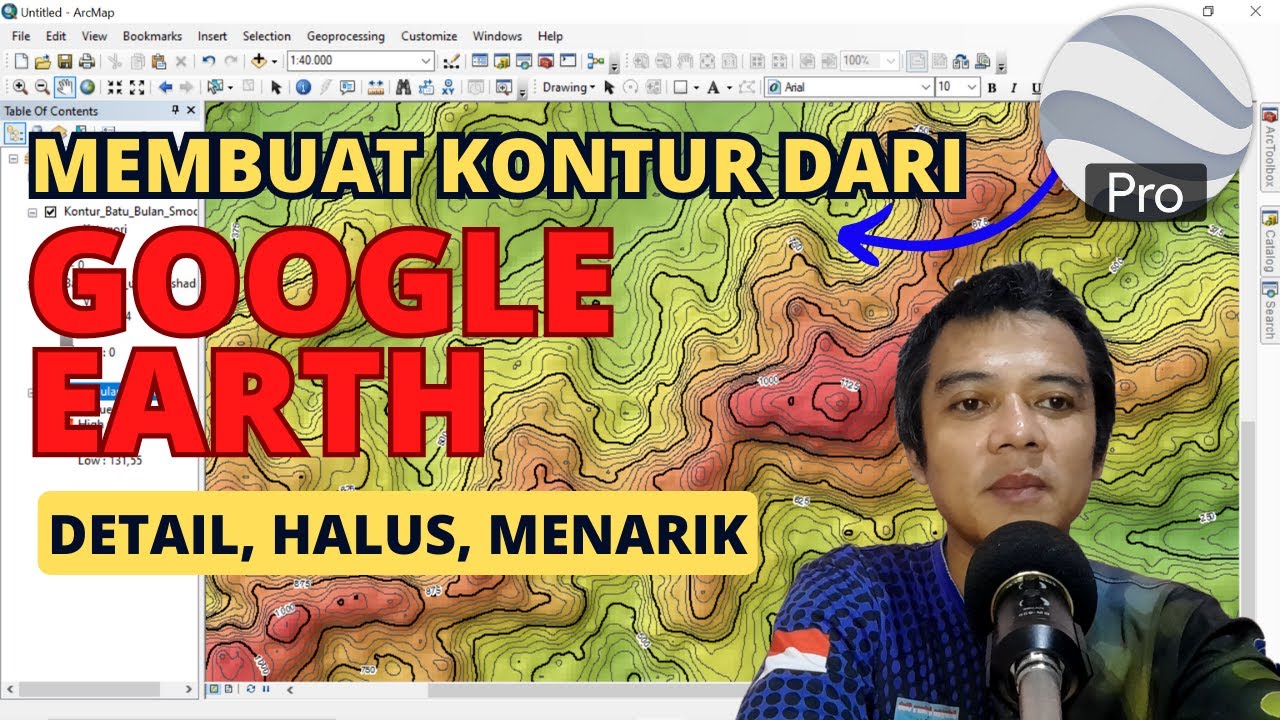
Task: Open the Selection menu
Action: point(267,36)
